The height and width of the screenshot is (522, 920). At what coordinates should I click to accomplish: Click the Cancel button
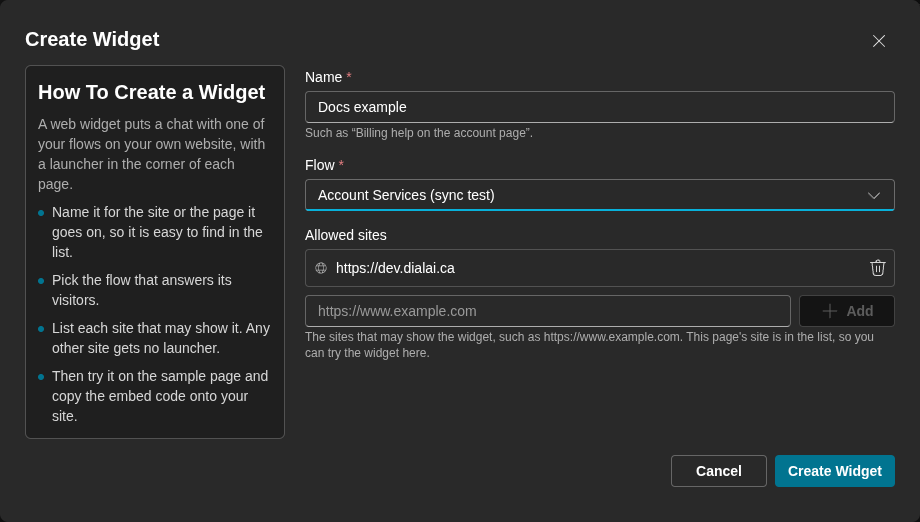719,471
